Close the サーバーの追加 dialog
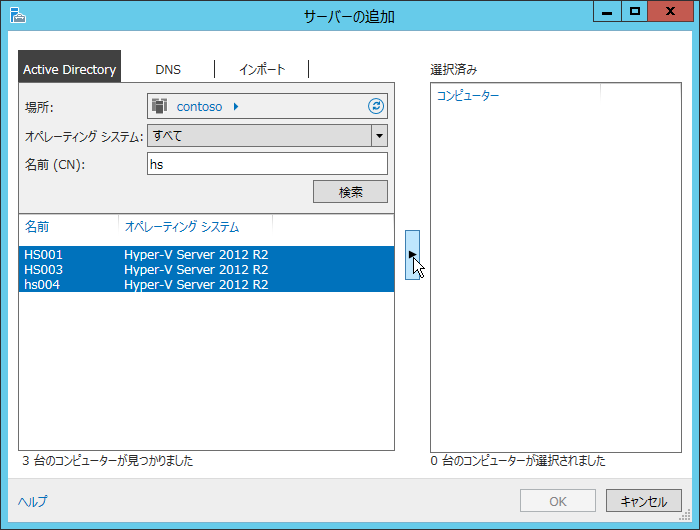700x530 pixels. 670,12
